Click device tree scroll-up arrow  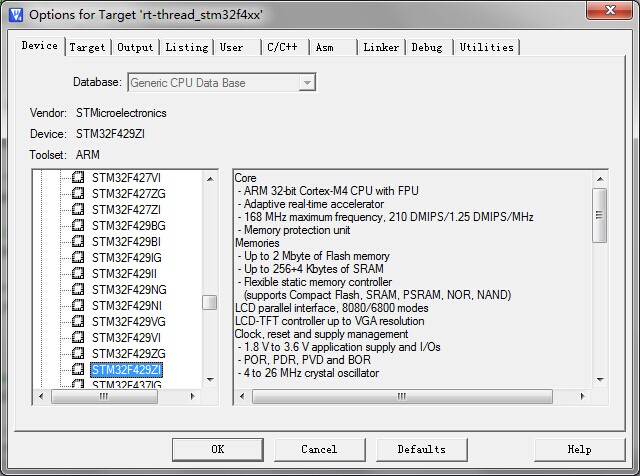point(210,179)
